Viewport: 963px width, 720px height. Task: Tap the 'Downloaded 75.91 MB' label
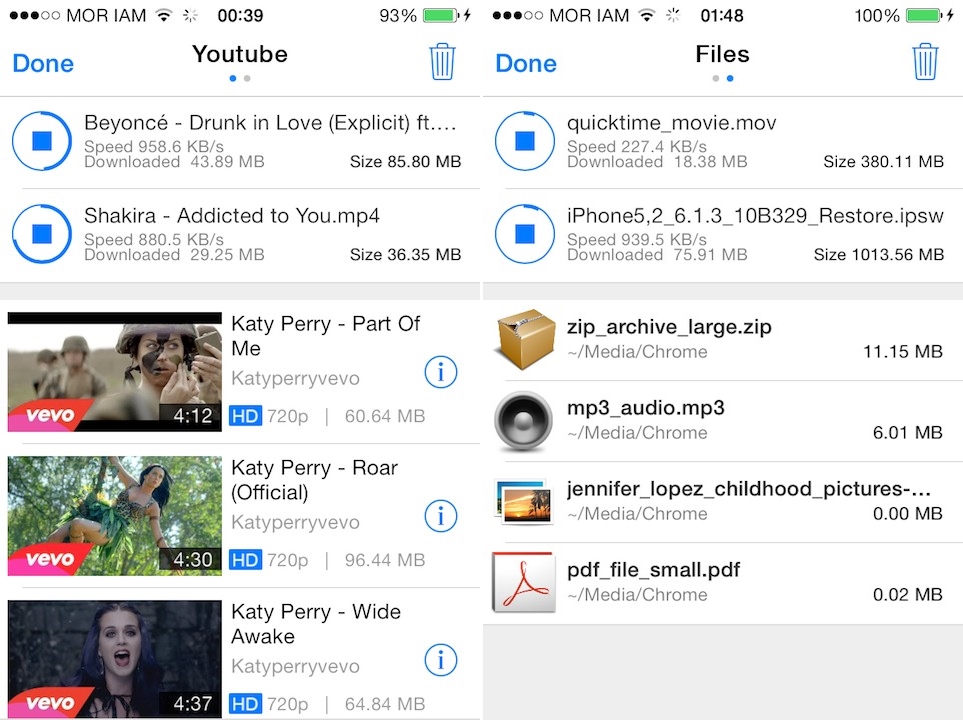(x=657, y=254)
